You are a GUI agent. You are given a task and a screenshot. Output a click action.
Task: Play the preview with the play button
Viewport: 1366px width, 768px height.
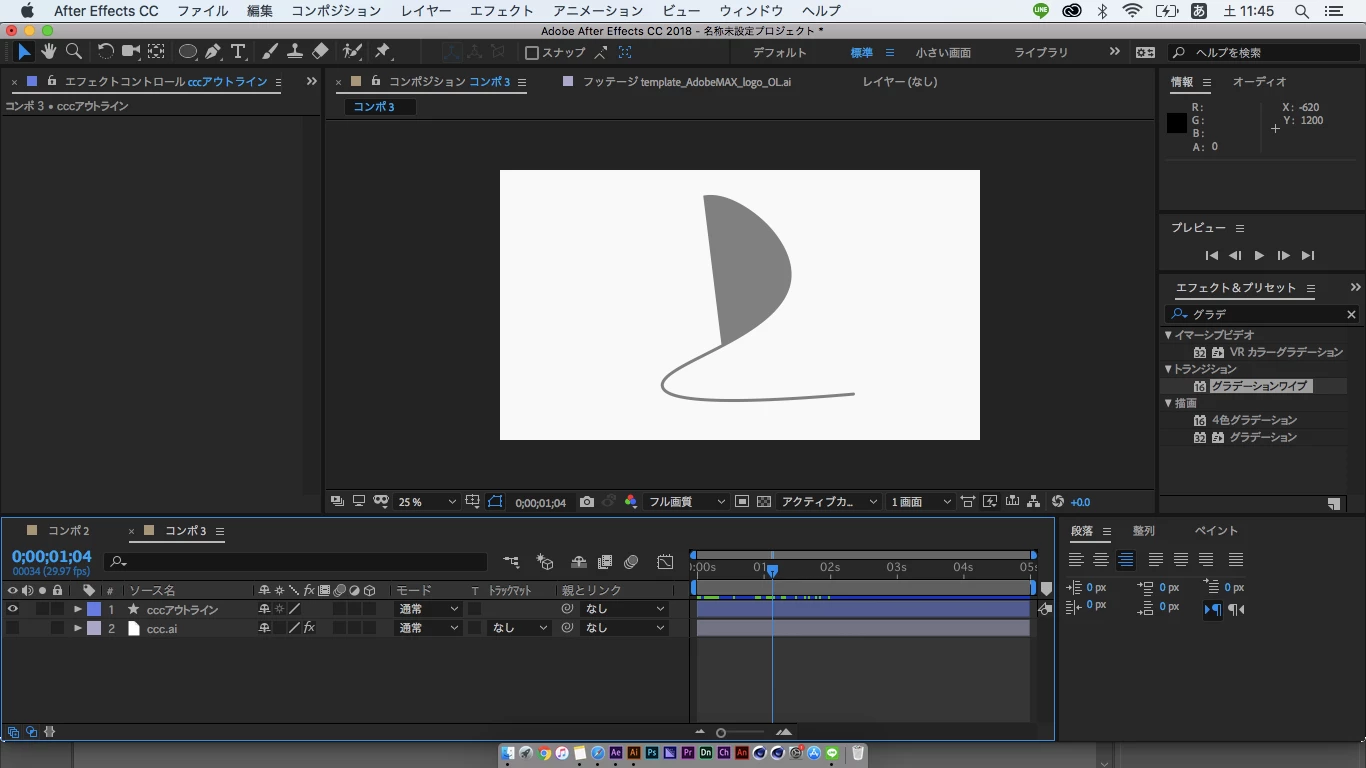coord(1259,256)
